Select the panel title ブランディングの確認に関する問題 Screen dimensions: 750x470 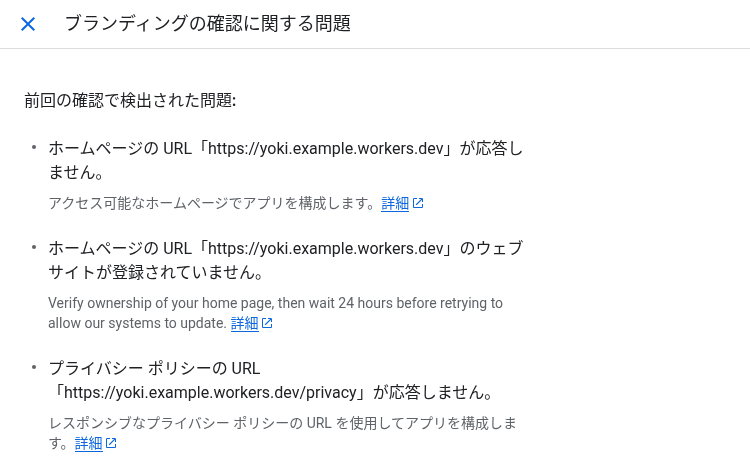[x=208, y=23]
